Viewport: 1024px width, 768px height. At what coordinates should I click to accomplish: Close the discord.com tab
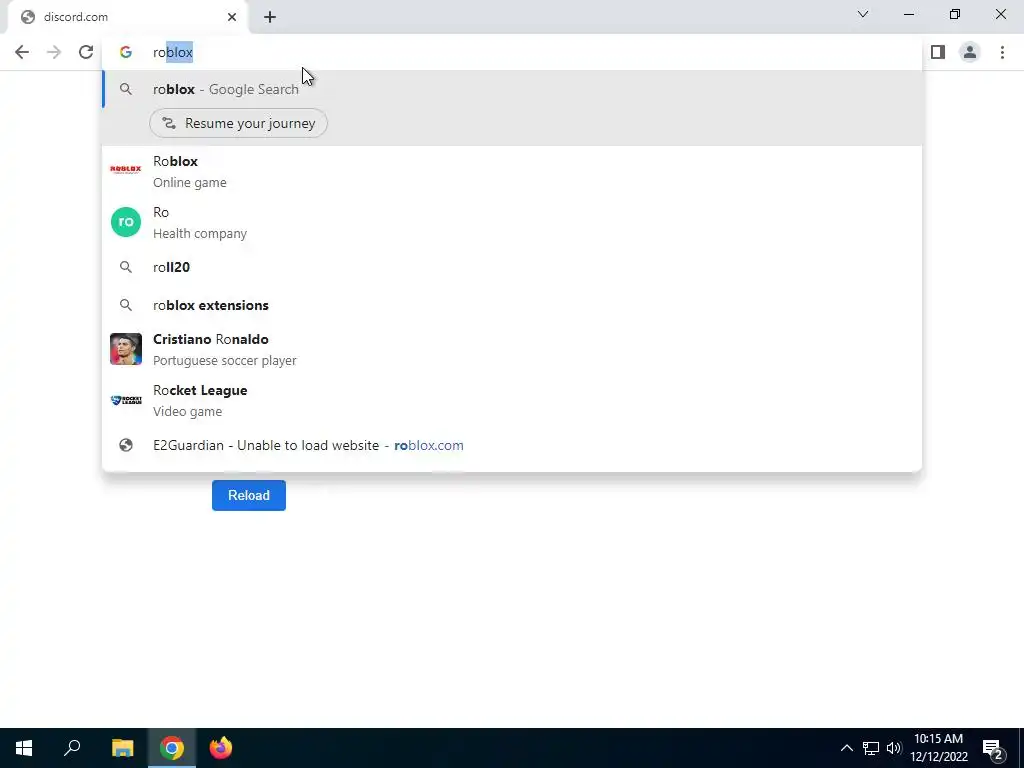coord(232,17)
